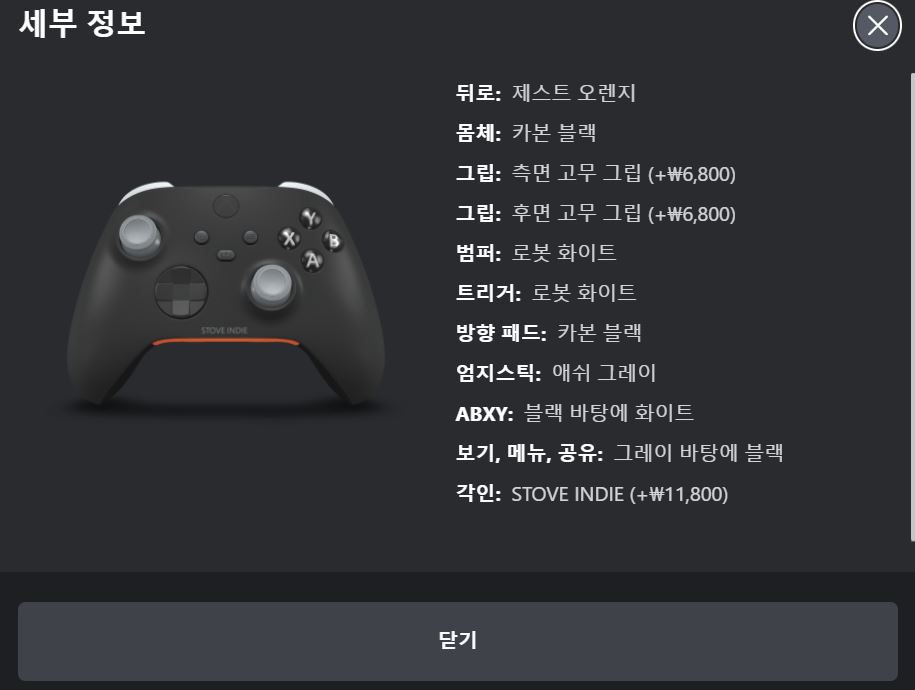
Task: Click the Xbox button on the controller
Action: click(226, 205)
